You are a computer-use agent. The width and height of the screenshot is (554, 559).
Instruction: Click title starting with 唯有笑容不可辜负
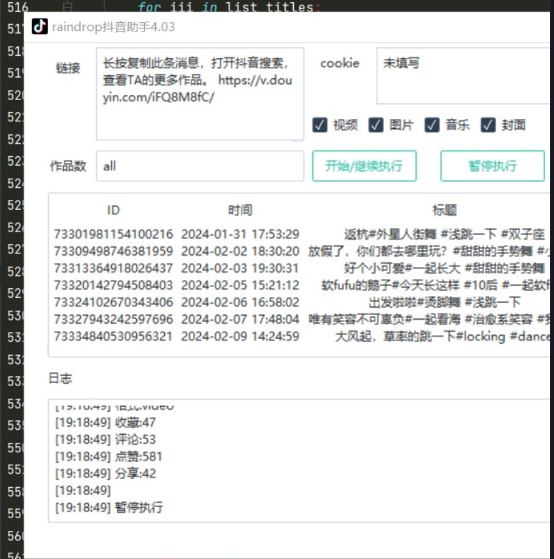[x=429, y=319]
